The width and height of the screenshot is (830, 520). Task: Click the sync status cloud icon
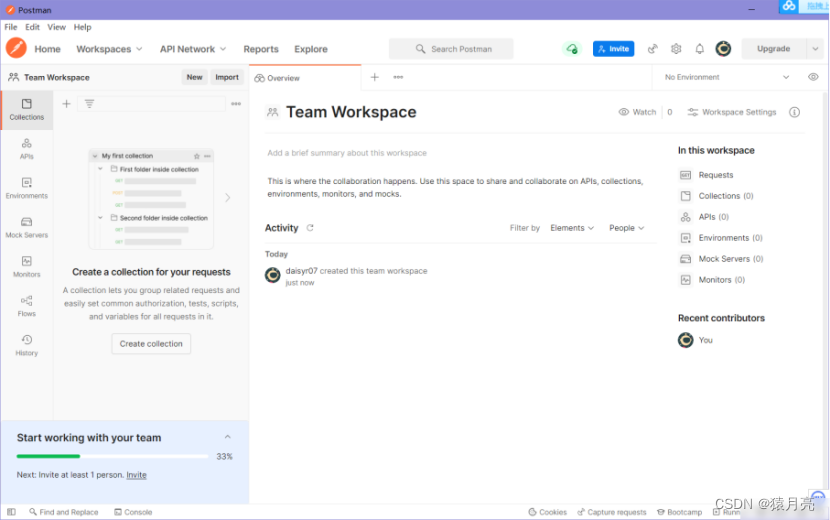point(572,49)
